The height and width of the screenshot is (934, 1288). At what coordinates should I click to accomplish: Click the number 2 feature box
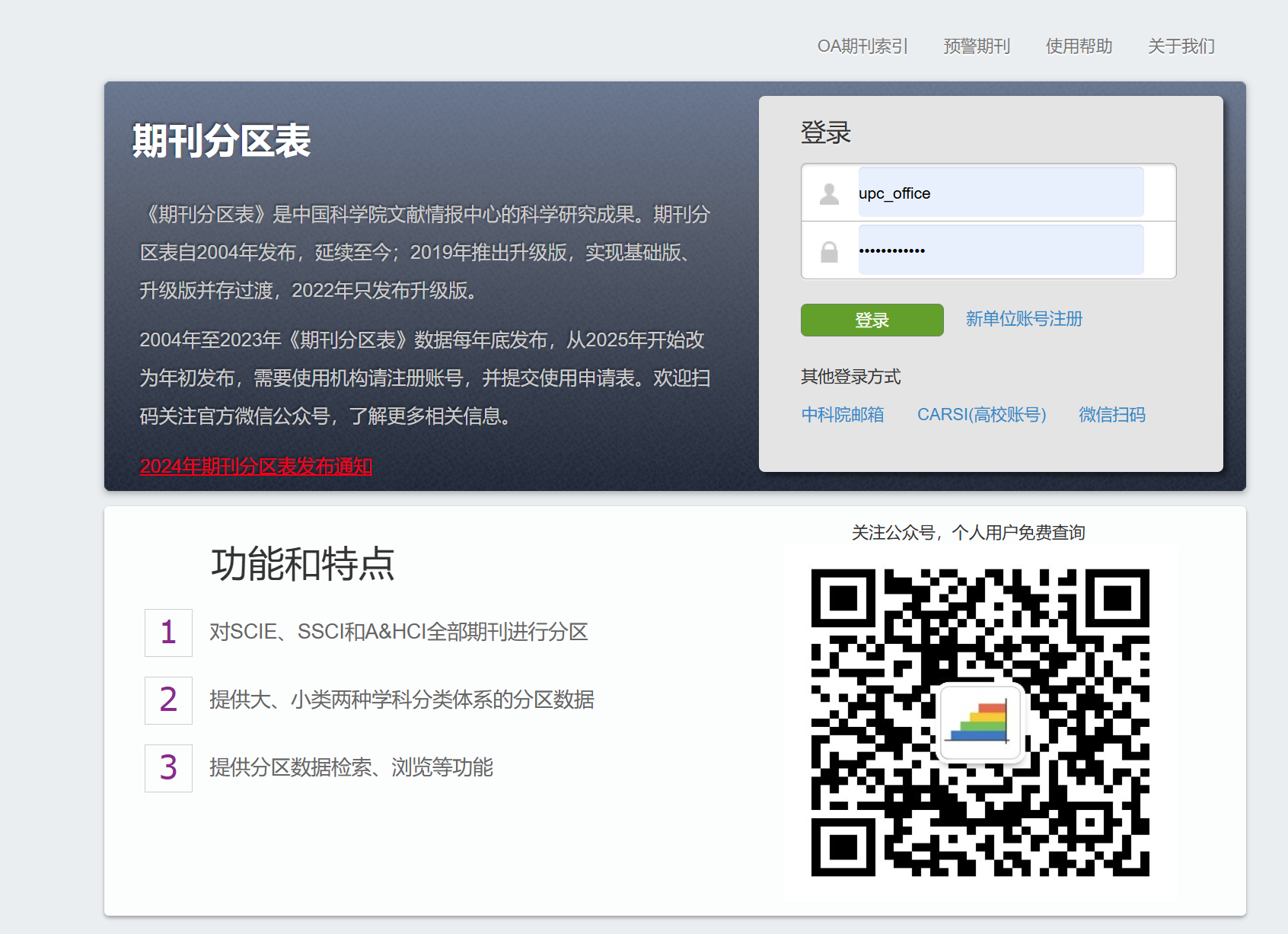tap(168, 700)
